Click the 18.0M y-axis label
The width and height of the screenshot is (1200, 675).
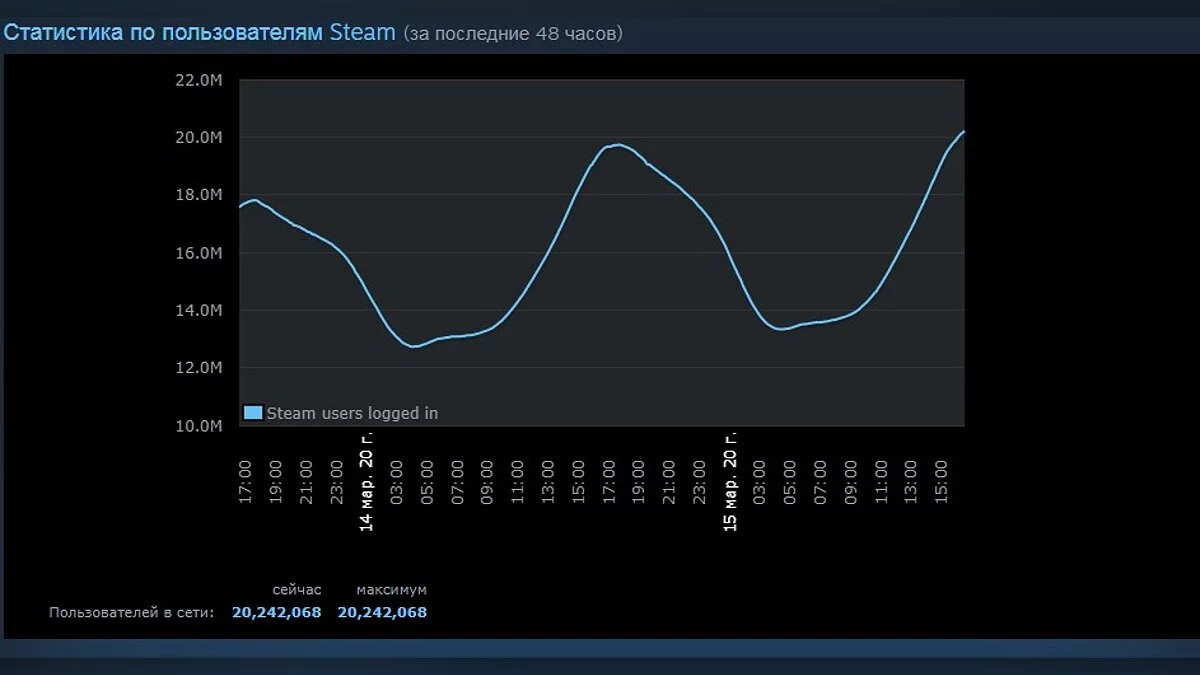[198, 195]
